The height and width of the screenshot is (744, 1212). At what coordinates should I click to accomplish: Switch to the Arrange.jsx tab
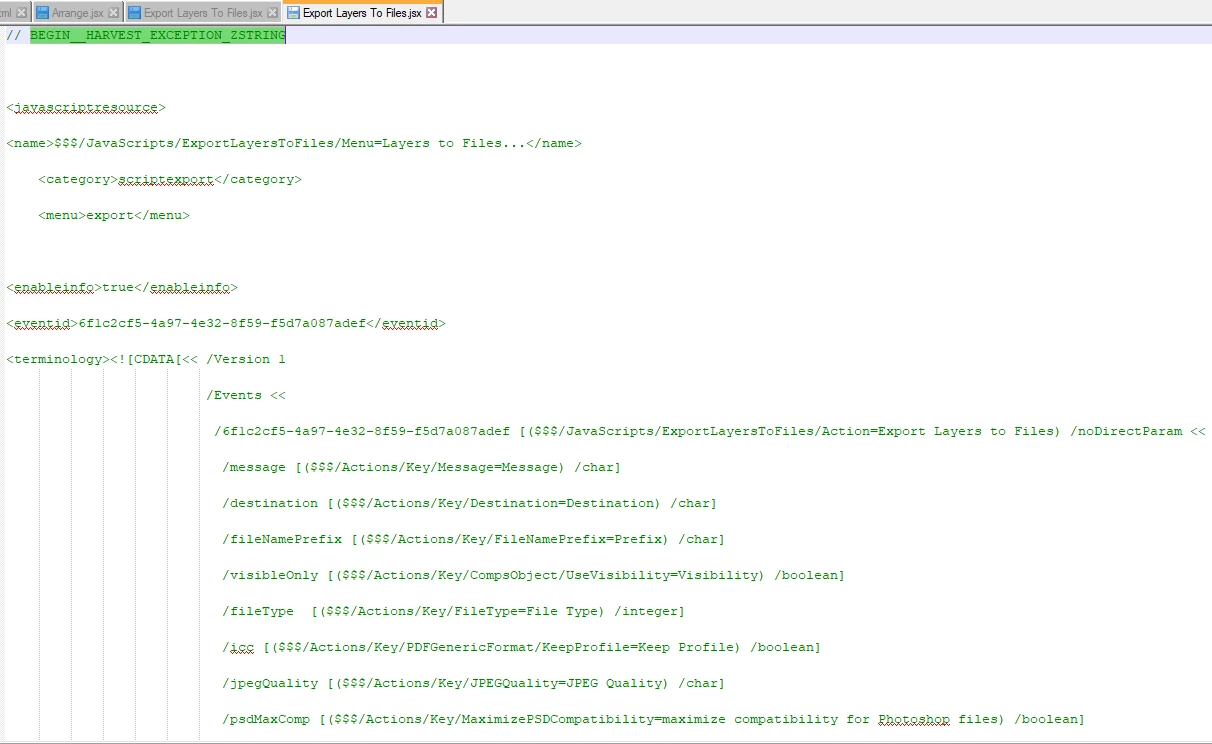(76, 13)
